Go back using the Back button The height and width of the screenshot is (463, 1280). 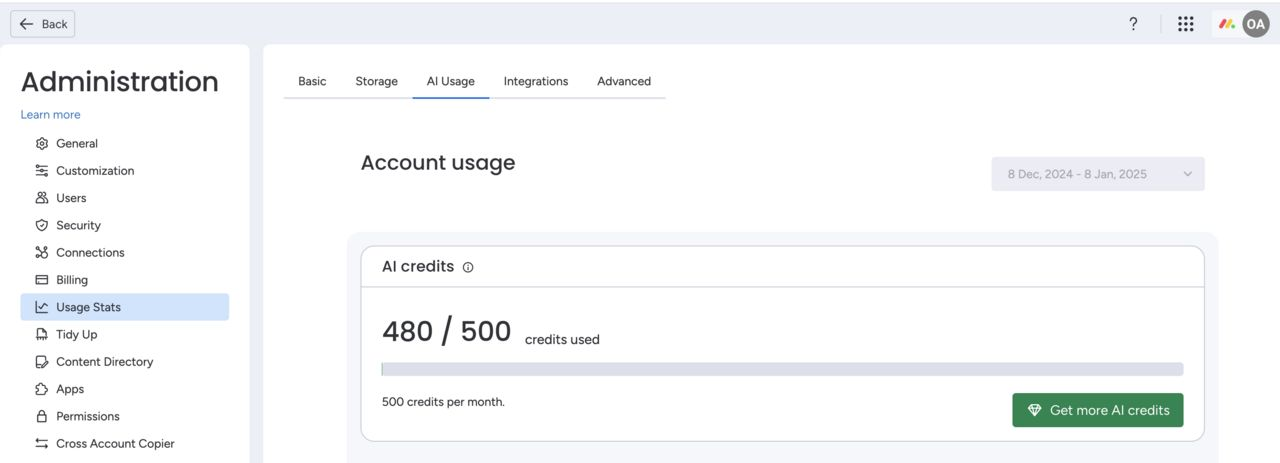(43, 24)
